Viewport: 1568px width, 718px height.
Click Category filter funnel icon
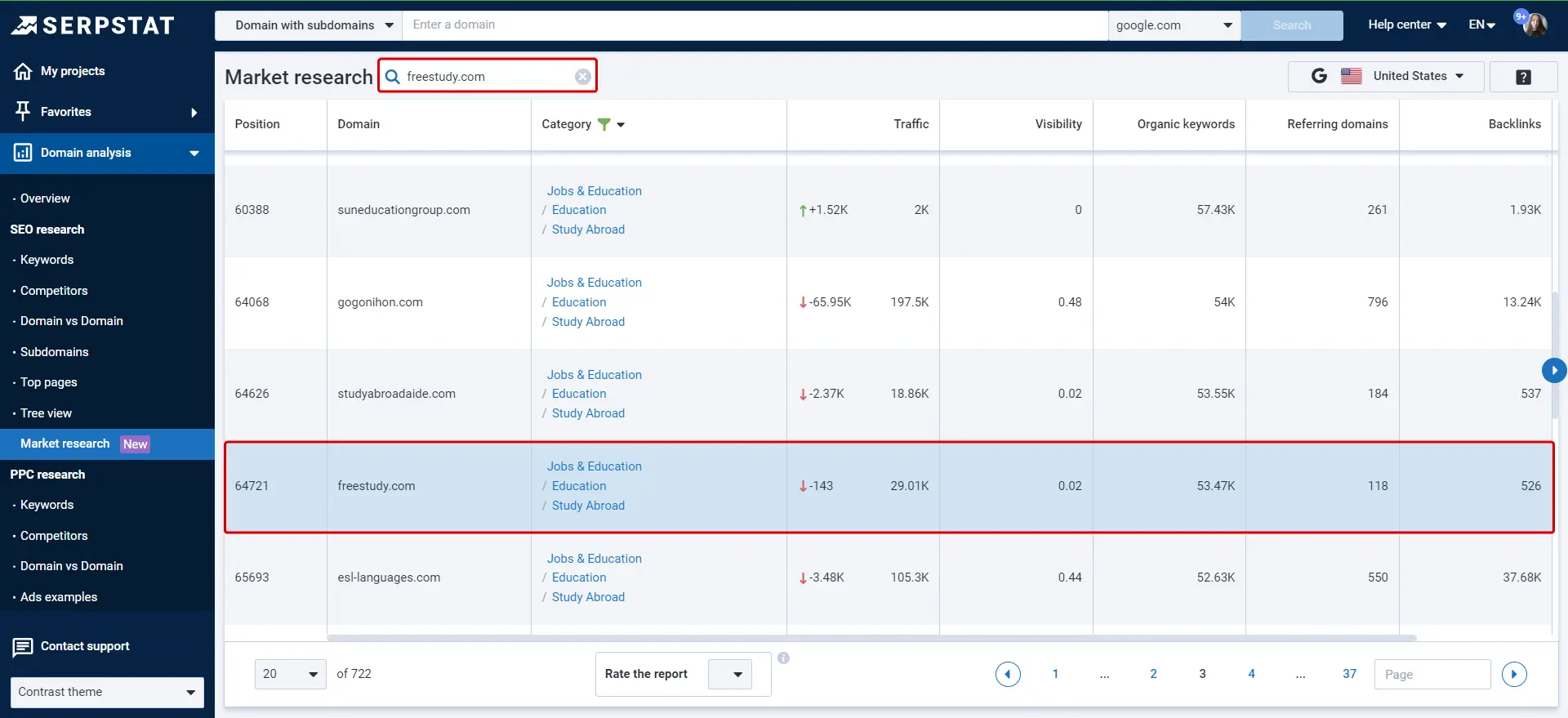point(604,124)
